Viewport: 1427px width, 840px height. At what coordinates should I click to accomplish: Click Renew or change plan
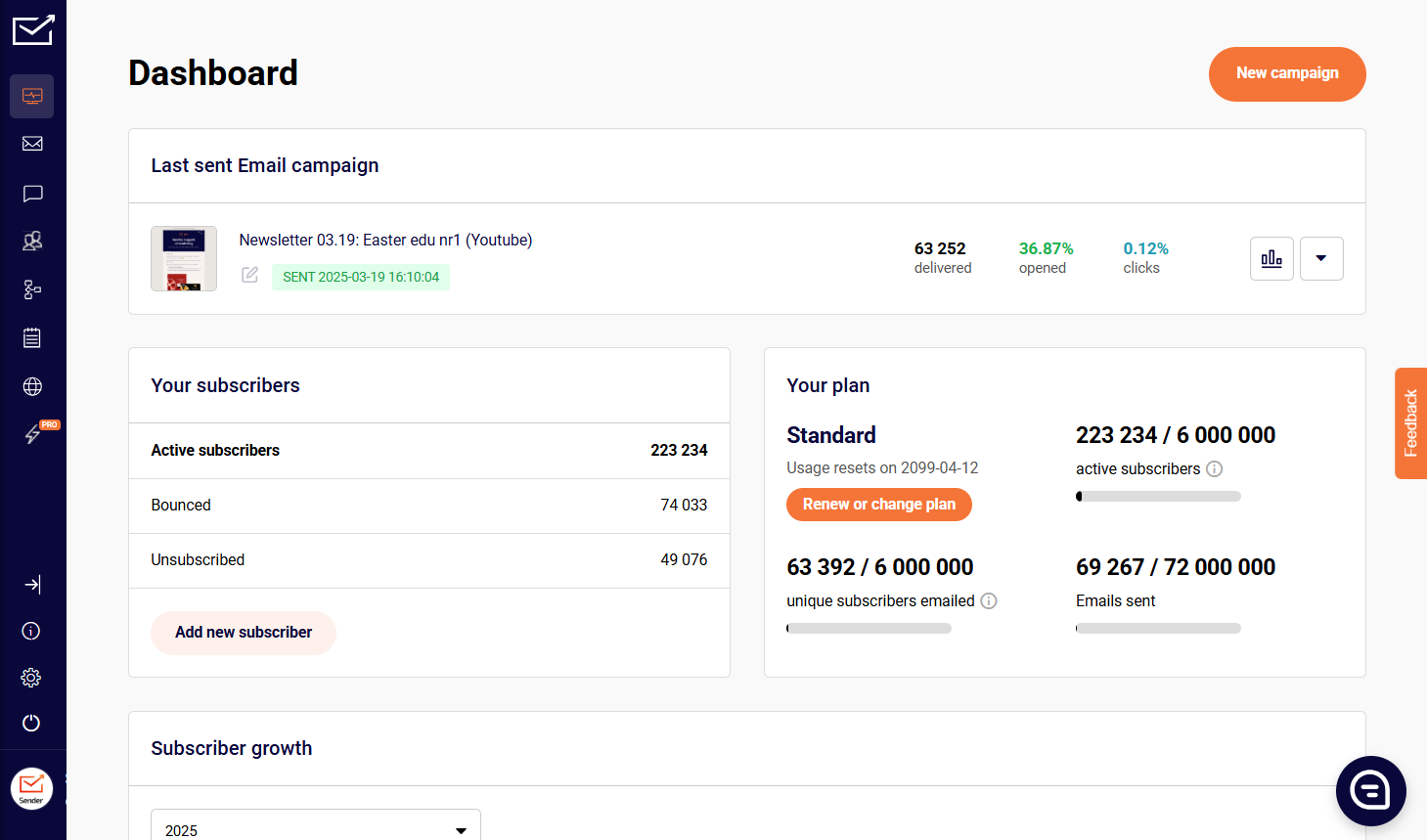click(878, 505)
